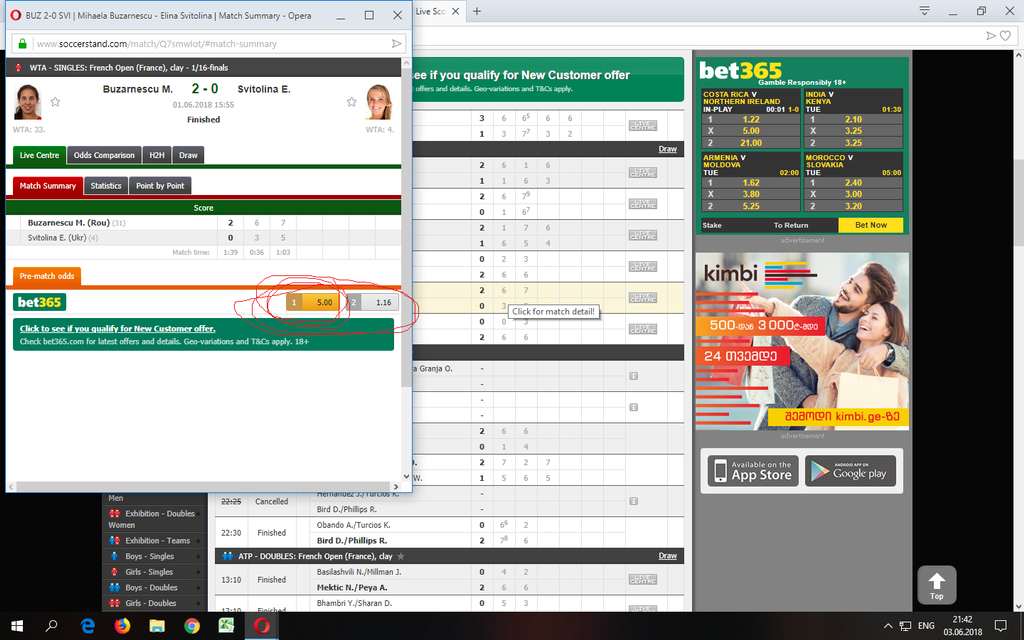The width and height of the screenshot is (1024, 640).
Task: Select odds 2.40 for Morocco
Action: click(853, 183)
